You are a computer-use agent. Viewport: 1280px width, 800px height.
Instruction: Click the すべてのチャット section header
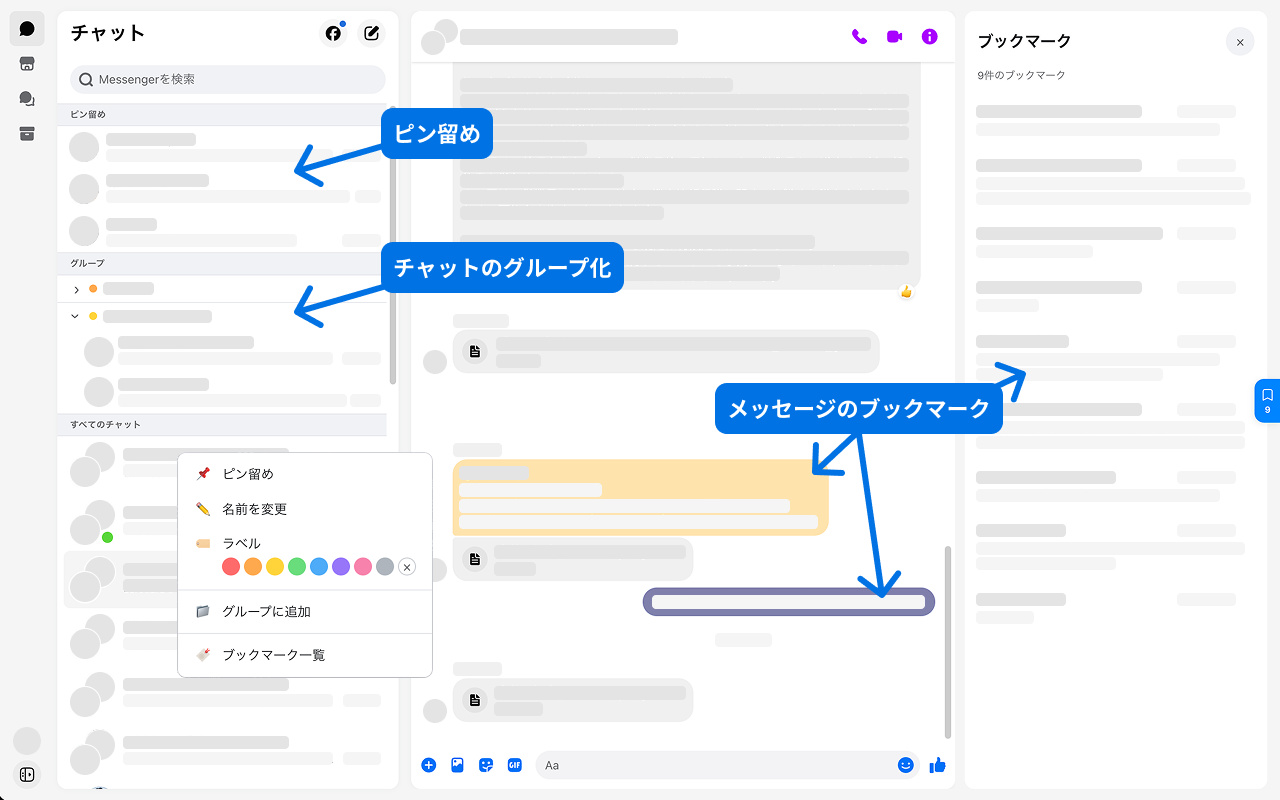(222, 424)
